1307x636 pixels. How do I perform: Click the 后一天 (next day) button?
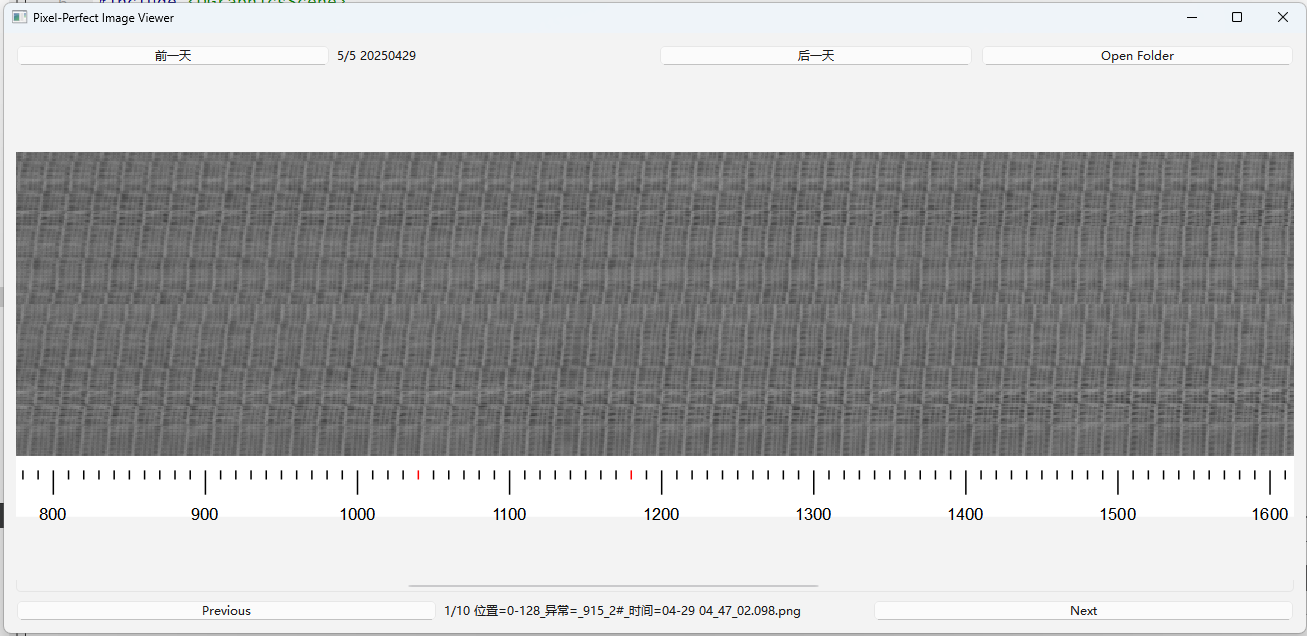coord(816,56)
